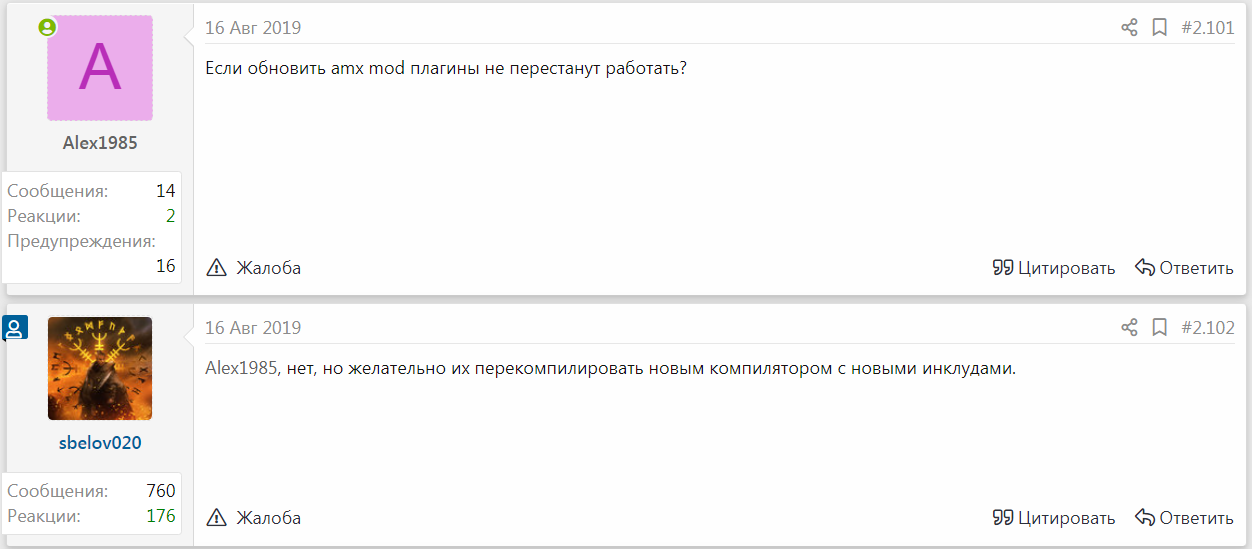This screenshot has width=1252, height=549.
Task: Quote sbelov020's post with Цитировать
Action: tap(1053, 518)
